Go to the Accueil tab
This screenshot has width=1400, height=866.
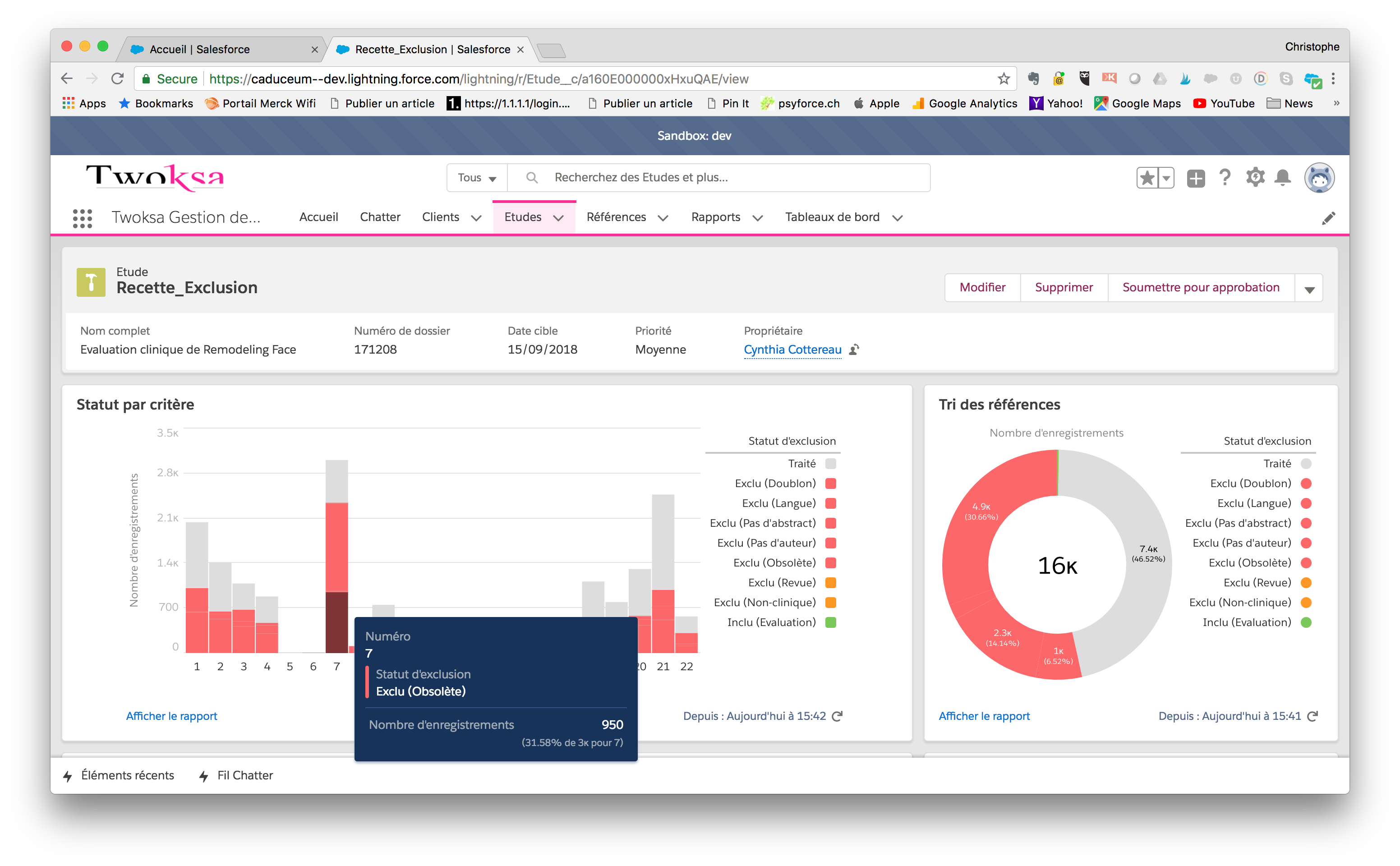(318, 217)
